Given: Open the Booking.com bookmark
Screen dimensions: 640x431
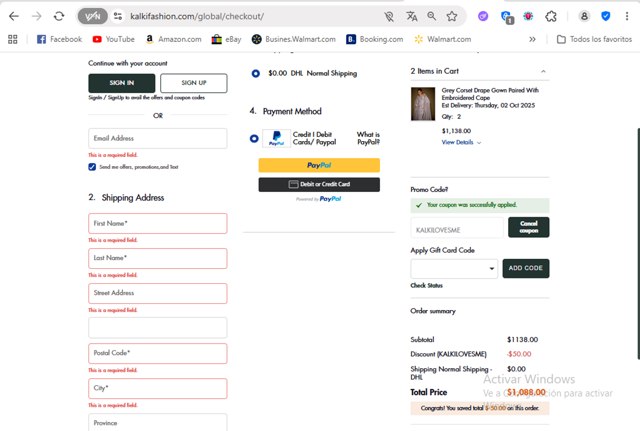Looking at the screenshot, I should click(x=375, y=39).
